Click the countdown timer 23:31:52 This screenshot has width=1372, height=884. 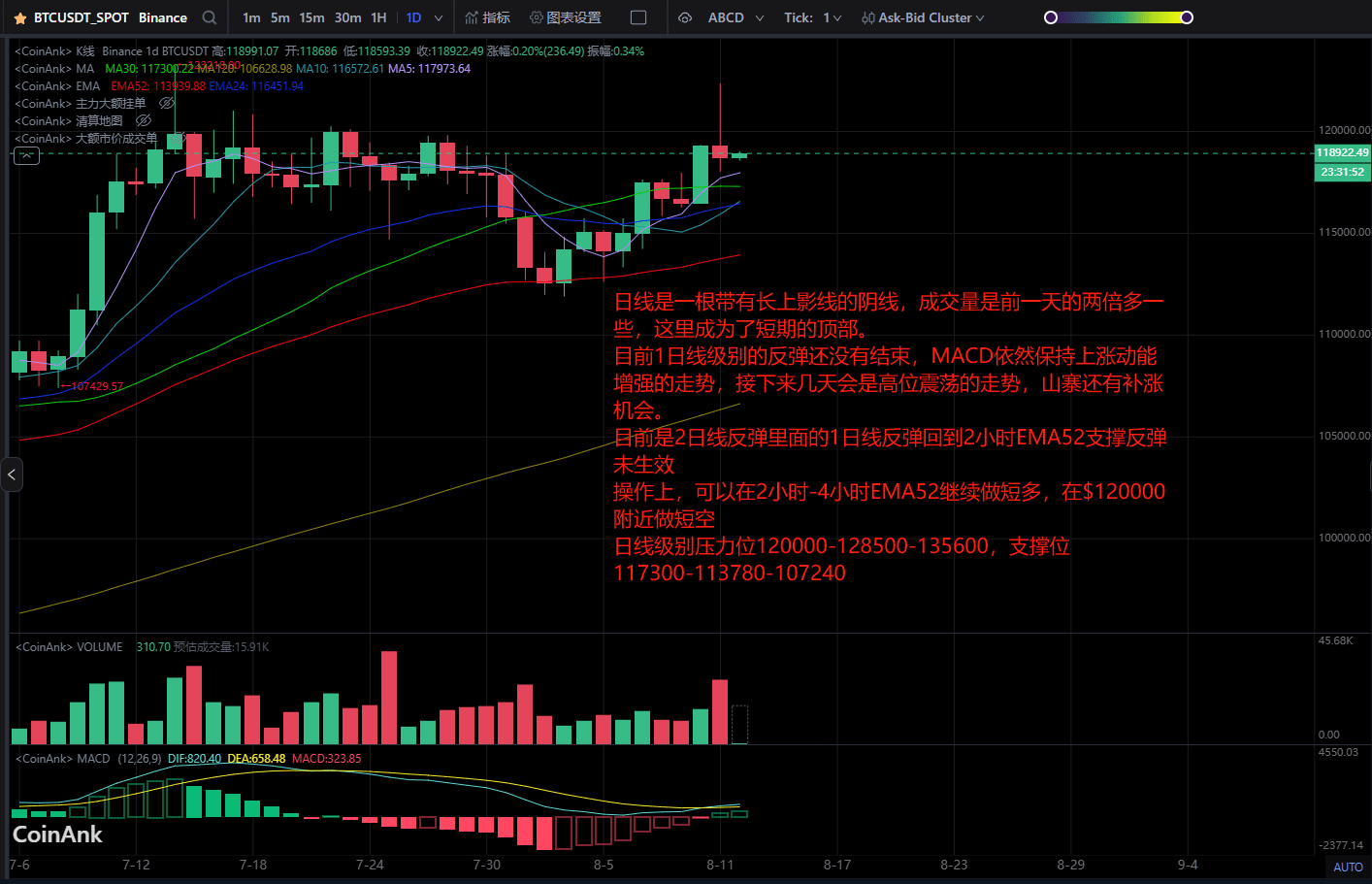[x=1342, y=172]
